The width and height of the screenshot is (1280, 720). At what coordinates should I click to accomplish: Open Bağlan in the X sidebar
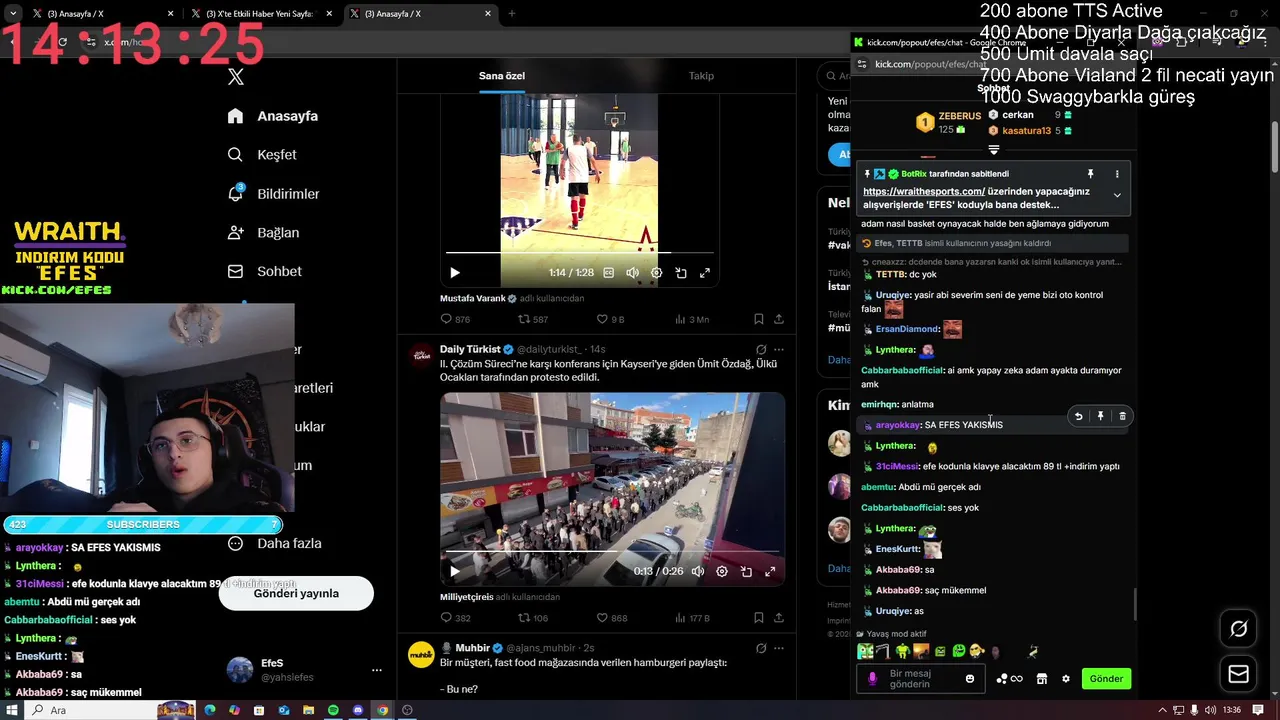(x=263, y=232)
